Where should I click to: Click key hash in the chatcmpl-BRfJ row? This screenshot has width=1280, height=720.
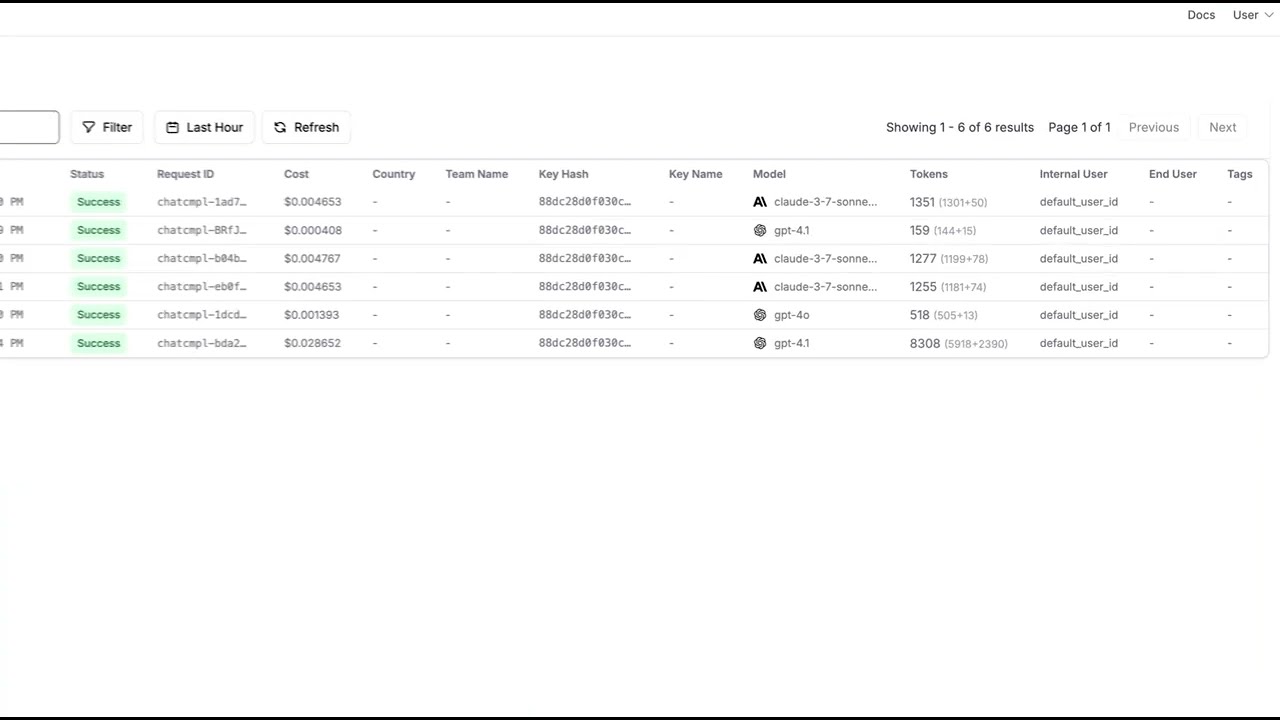click(x=585, y=230)
